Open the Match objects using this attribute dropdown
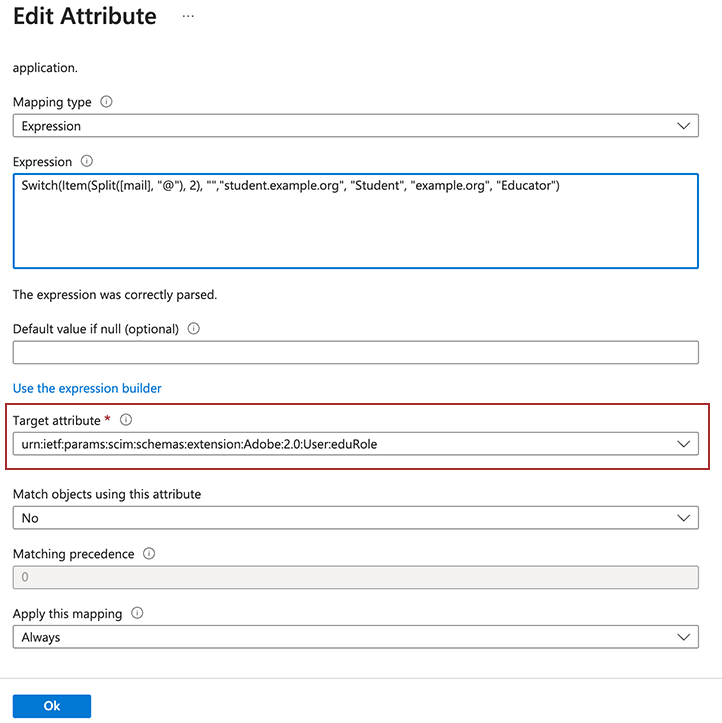This screenshot has height=723, width=722. (355, 518)
